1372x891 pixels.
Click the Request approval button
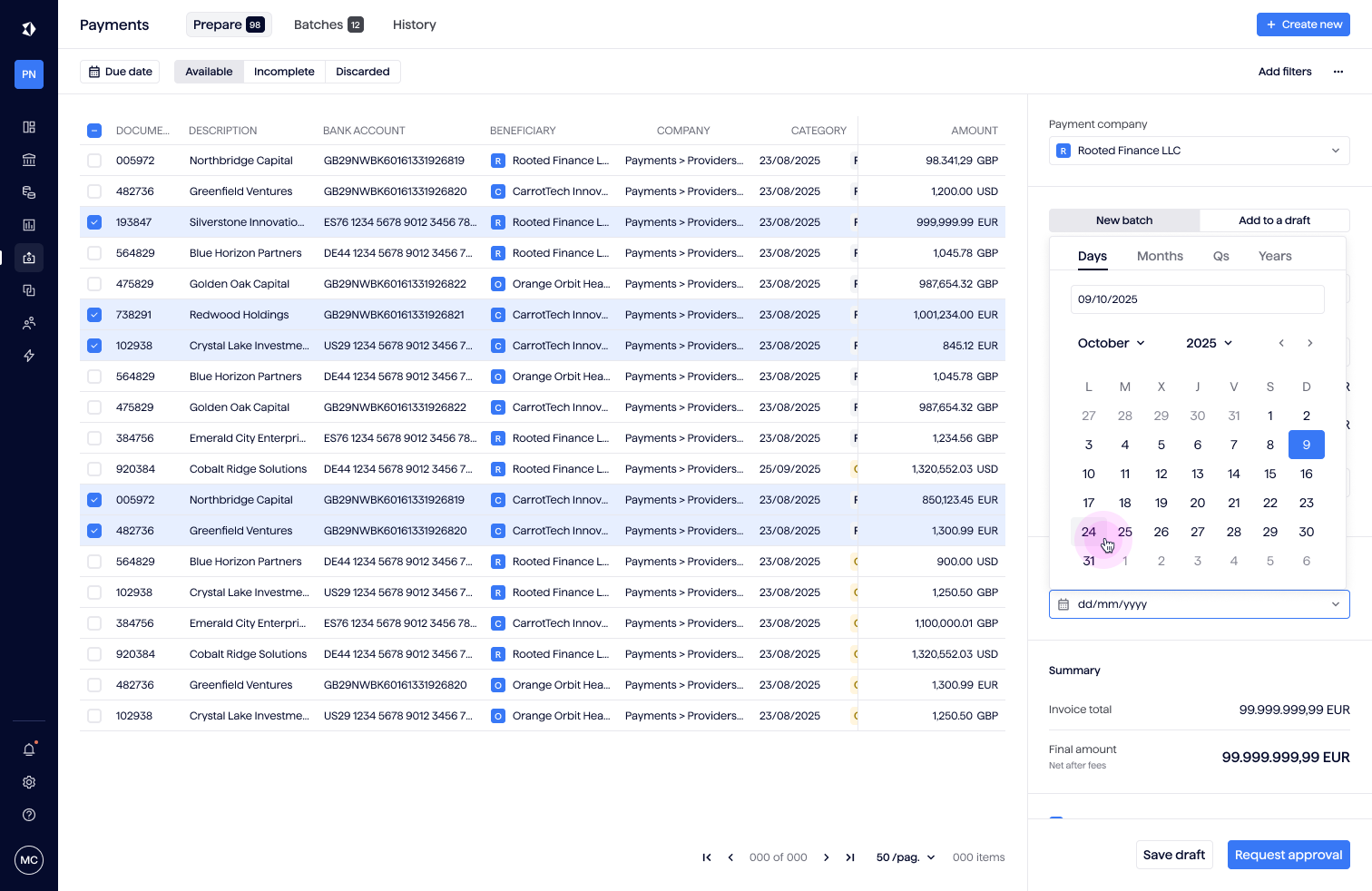[1288, 855]
